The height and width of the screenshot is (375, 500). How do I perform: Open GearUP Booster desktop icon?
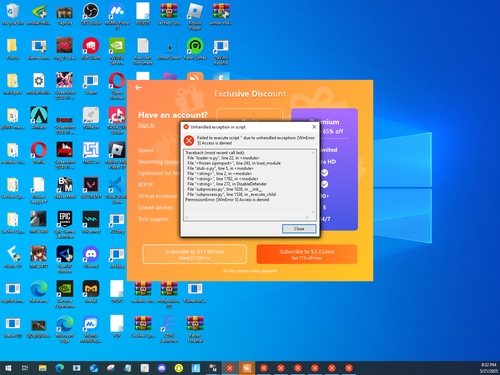coord(65,259)
